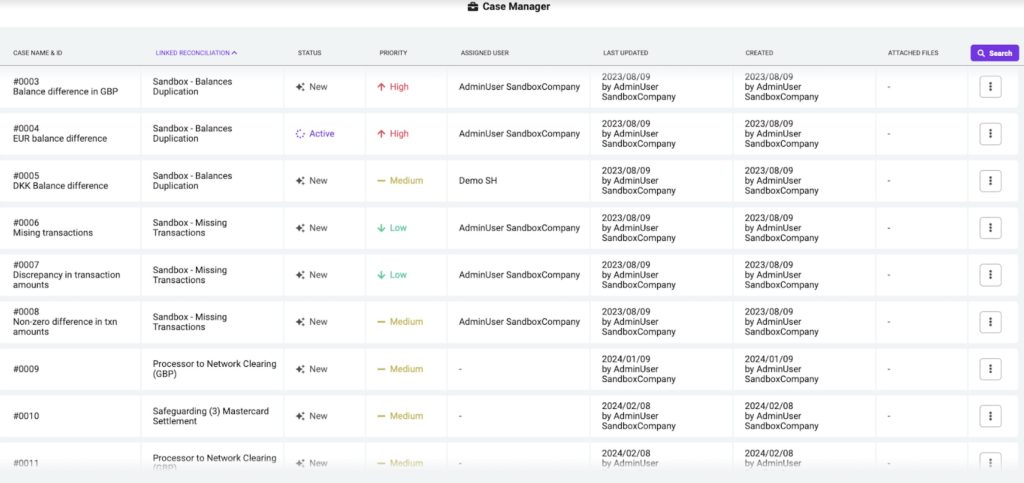Open the kebab menu for case #0010
This screenshot has height=483, width=1024.
click(990, 416)
